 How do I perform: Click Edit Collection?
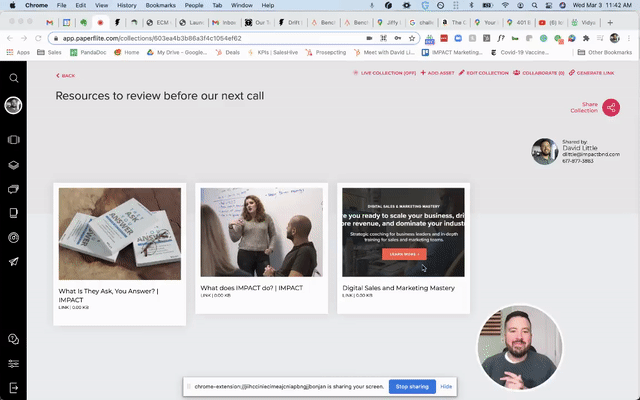[484, 73]
